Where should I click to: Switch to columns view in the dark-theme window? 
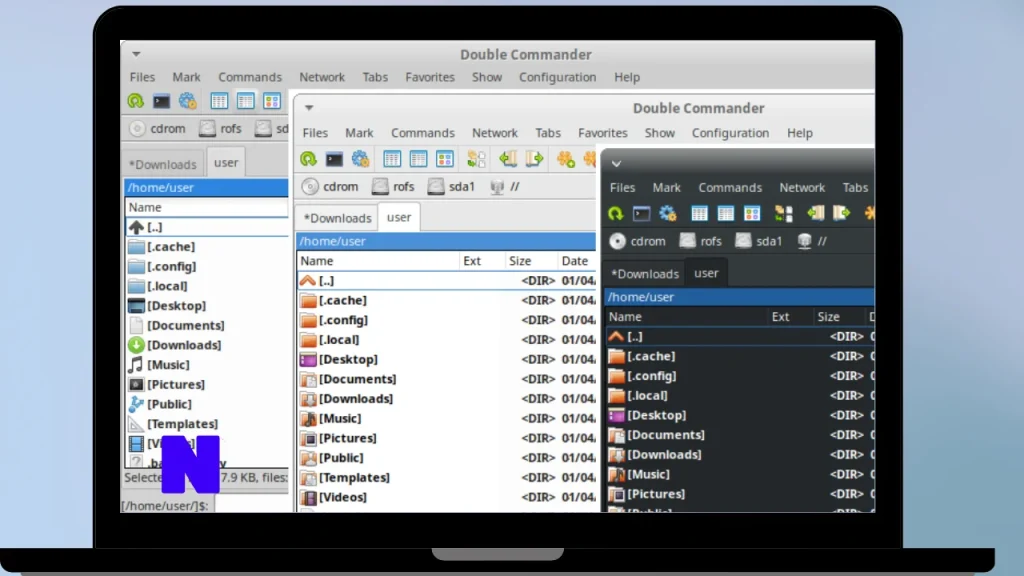coord(726,214)
